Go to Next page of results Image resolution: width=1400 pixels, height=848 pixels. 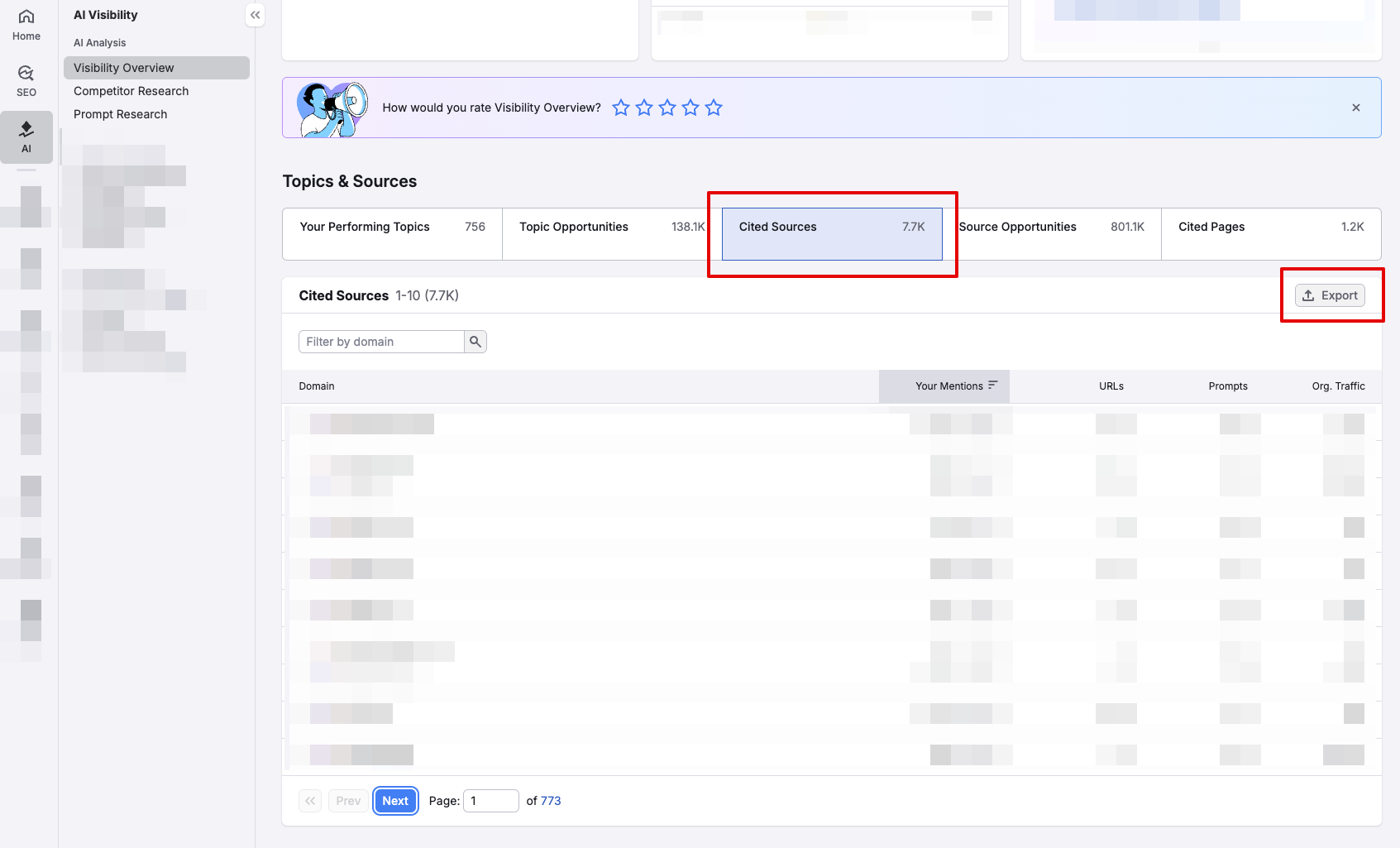pyautogui.click(x=395, y=801)
